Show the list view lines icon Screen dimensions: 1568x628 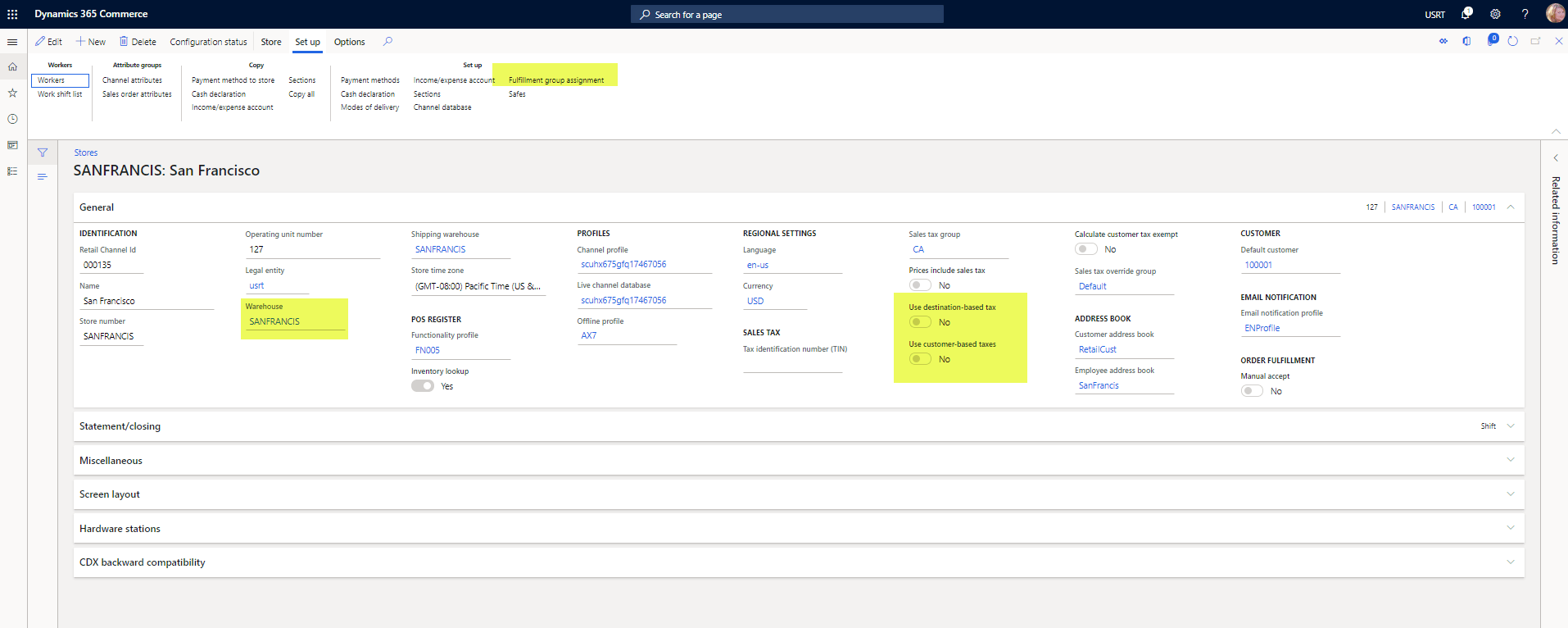[x=43, y=176]
